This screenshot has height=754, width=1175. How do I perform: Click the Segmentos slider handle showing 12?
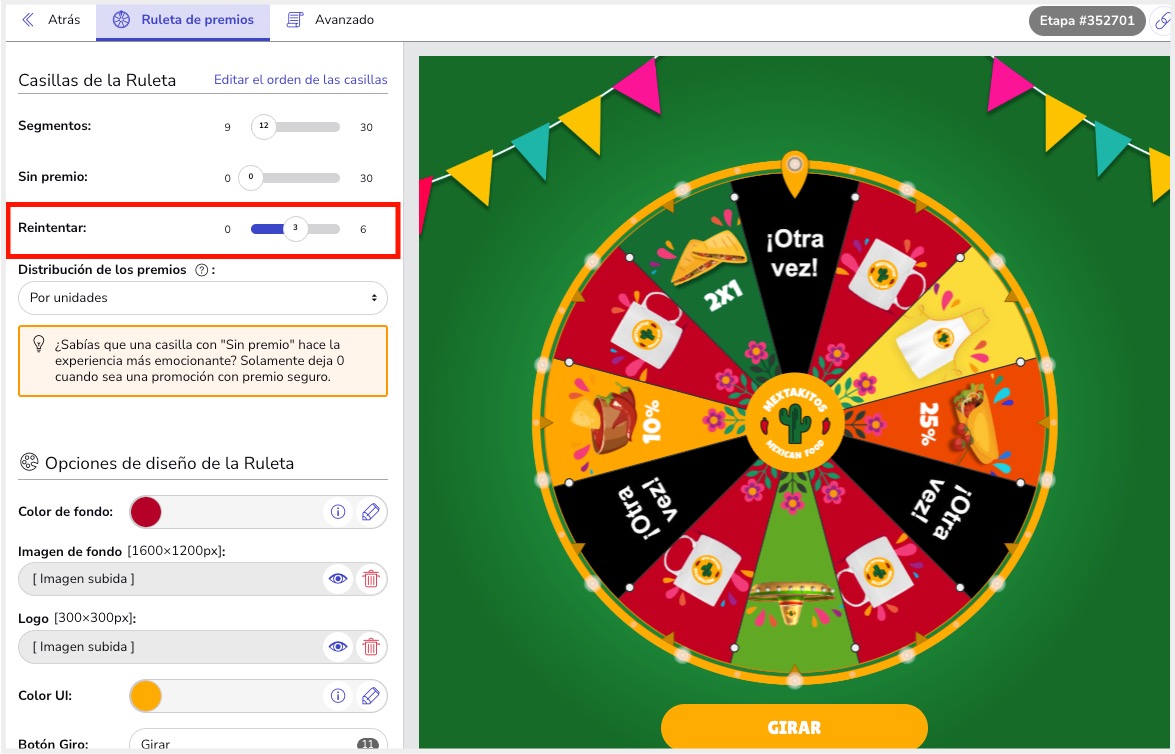tap(263, 126)
